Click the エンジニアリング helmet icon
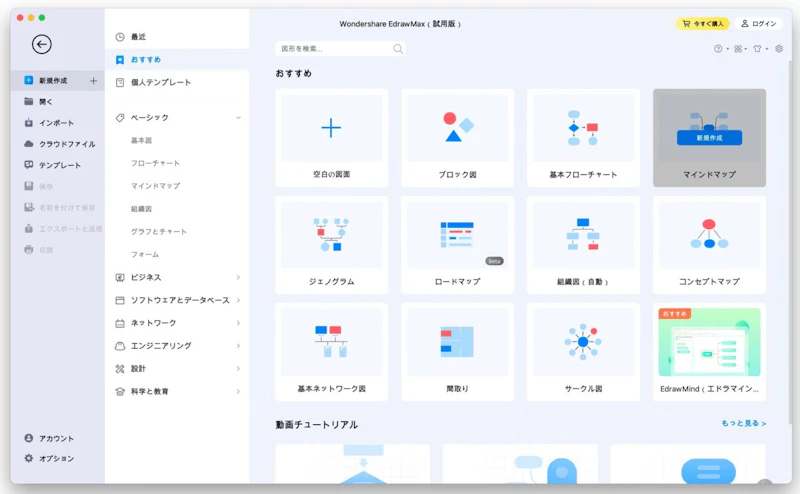Screen dimensions: 800x494 tap(120, 346)
